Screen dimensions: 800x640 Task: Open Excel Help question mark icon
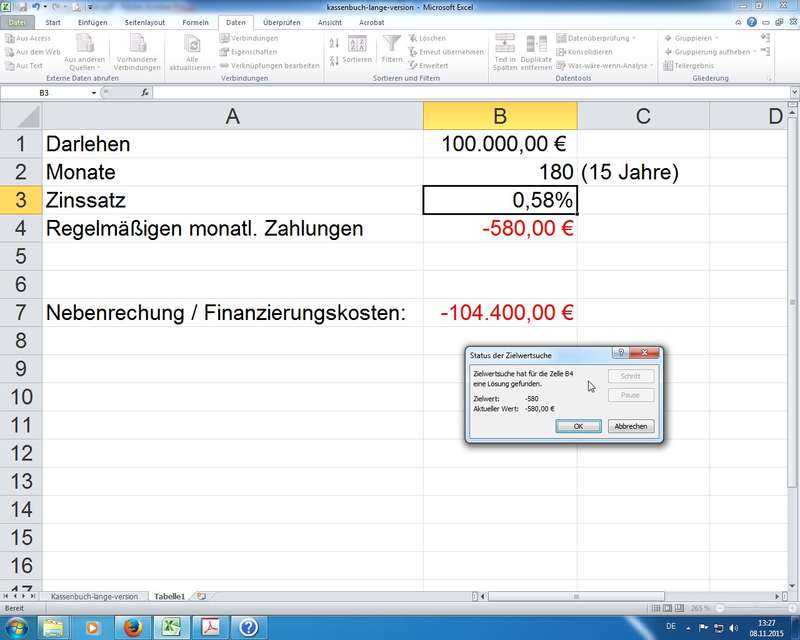click(x=752, y=22)
